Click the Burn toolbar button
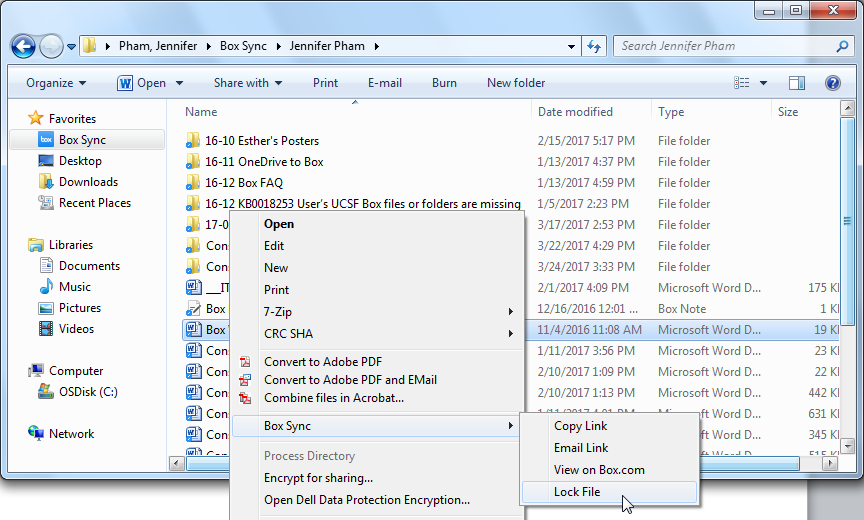The height and width of the screenshot is (520, 864). click(x=444, y=83)
